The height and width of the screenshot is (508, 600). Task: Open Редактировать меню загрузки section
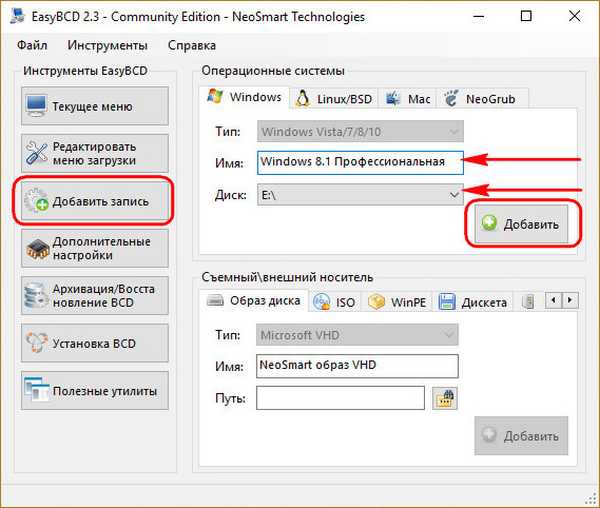94,153
